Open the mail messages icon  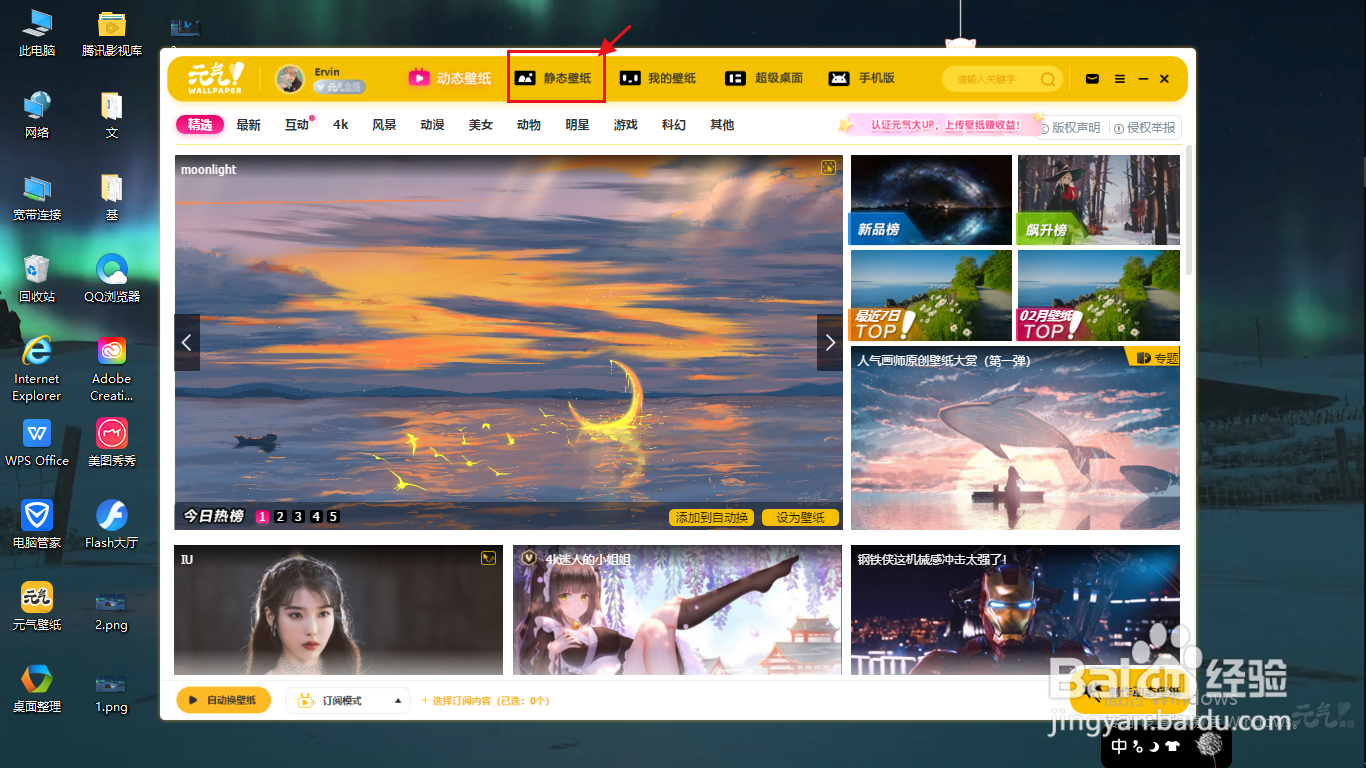point(1093,79)
